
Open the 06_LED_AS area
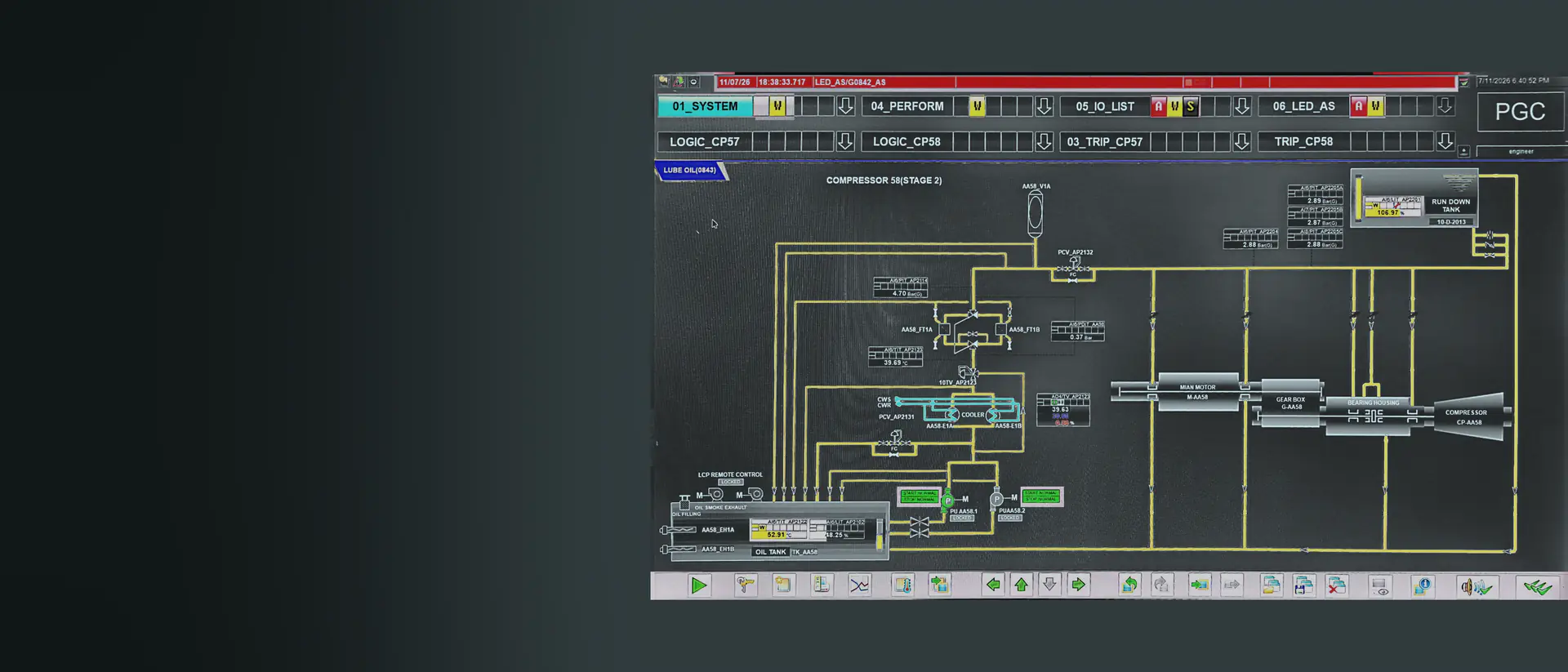tap(1304, 106)
